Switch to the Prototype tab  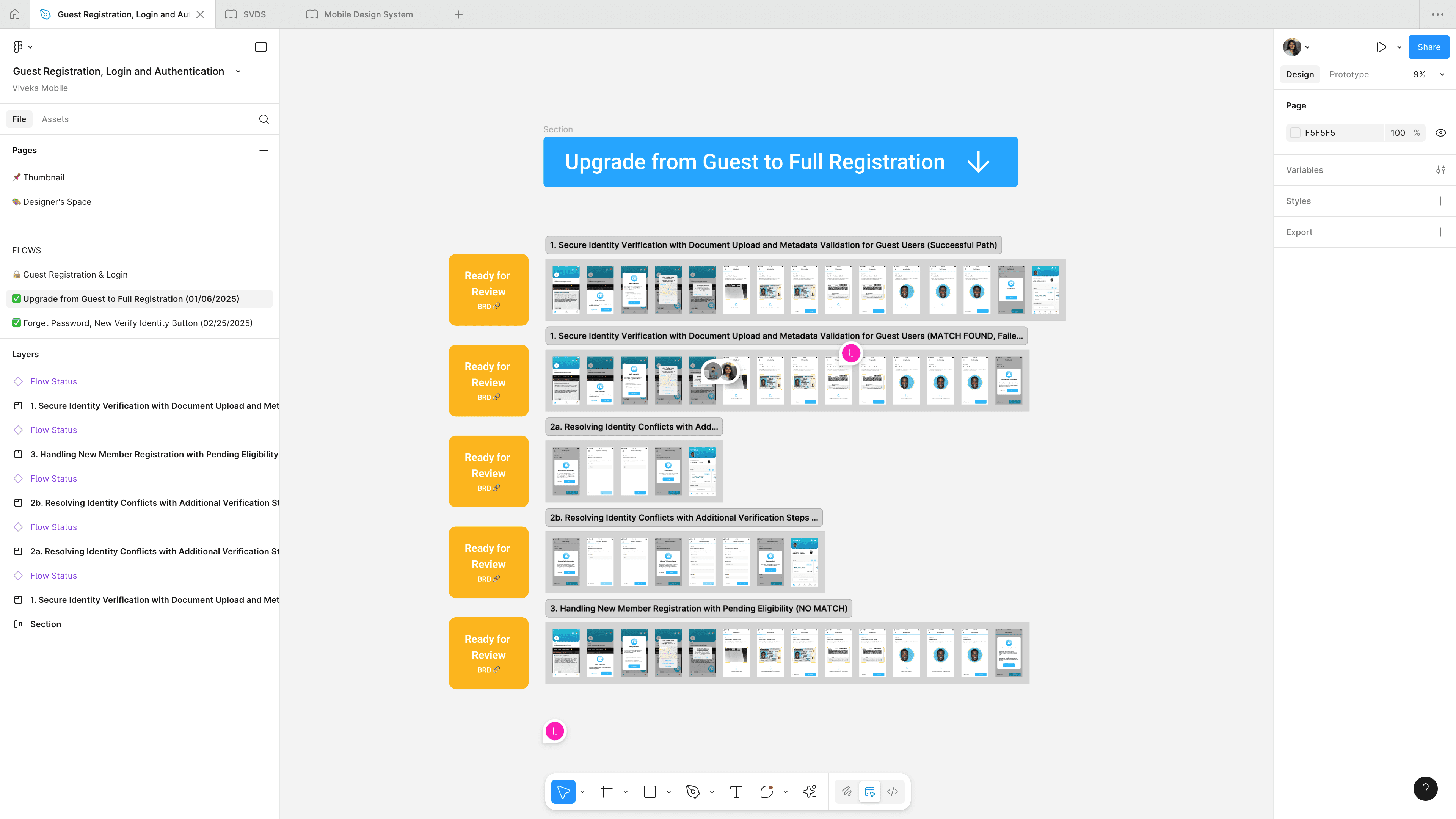pyautogui.click(x=1349, y=75)
